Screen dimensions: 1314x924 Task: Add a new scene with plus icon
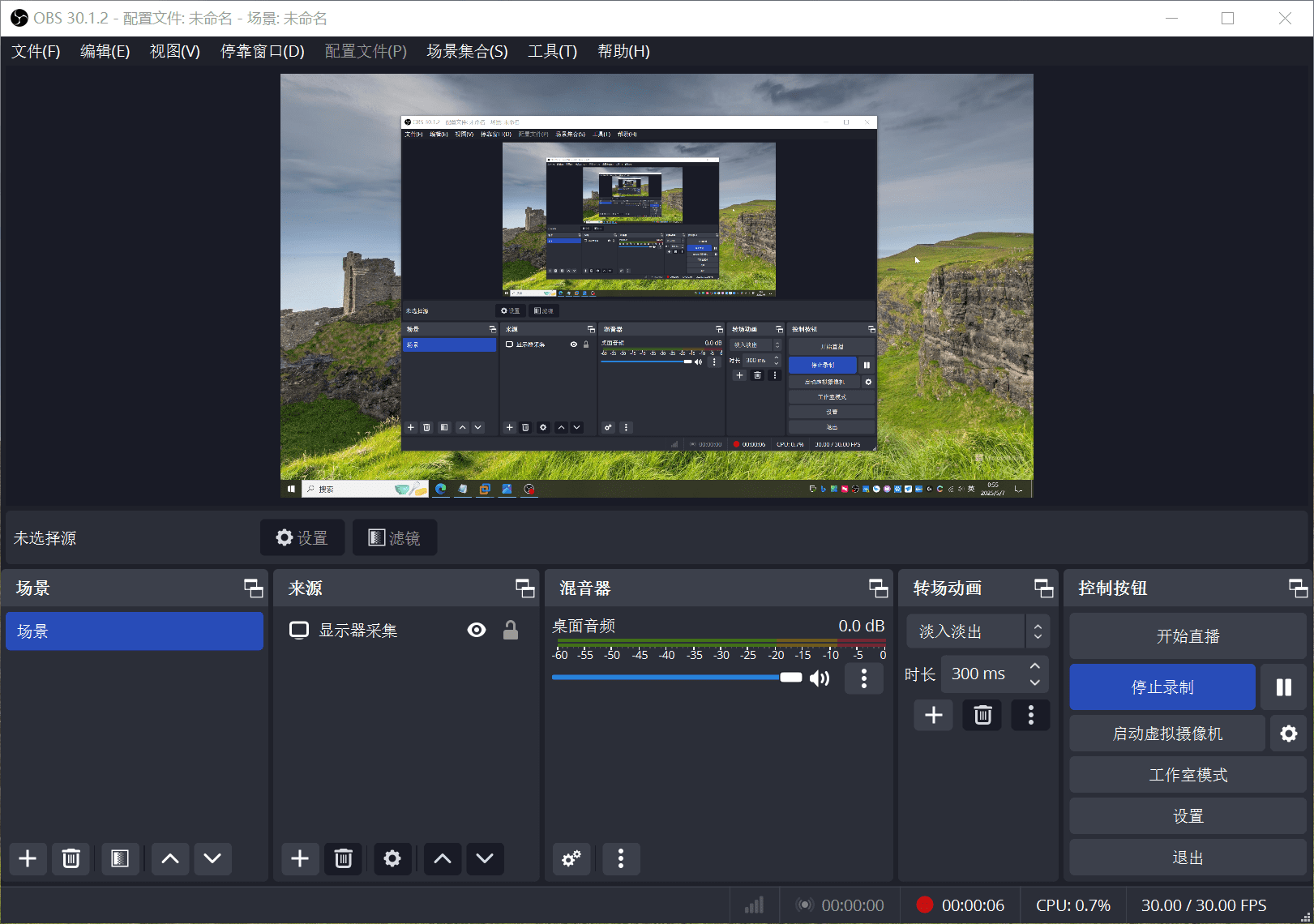coord(28,858)
